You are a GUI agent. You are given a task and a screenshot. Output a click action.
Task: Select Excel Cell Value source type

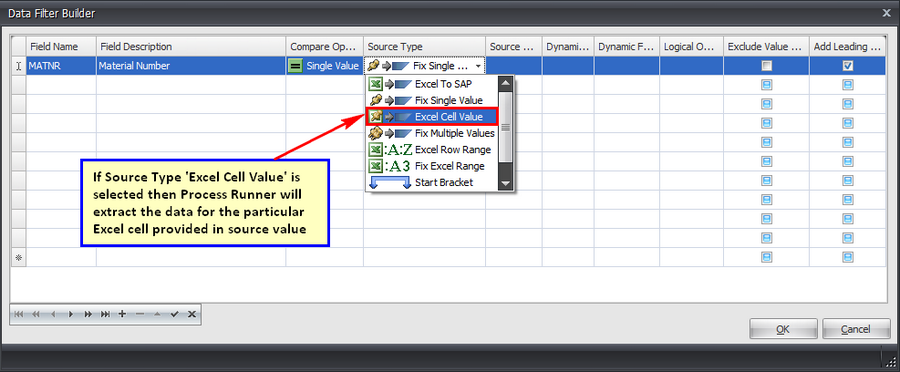432,117
